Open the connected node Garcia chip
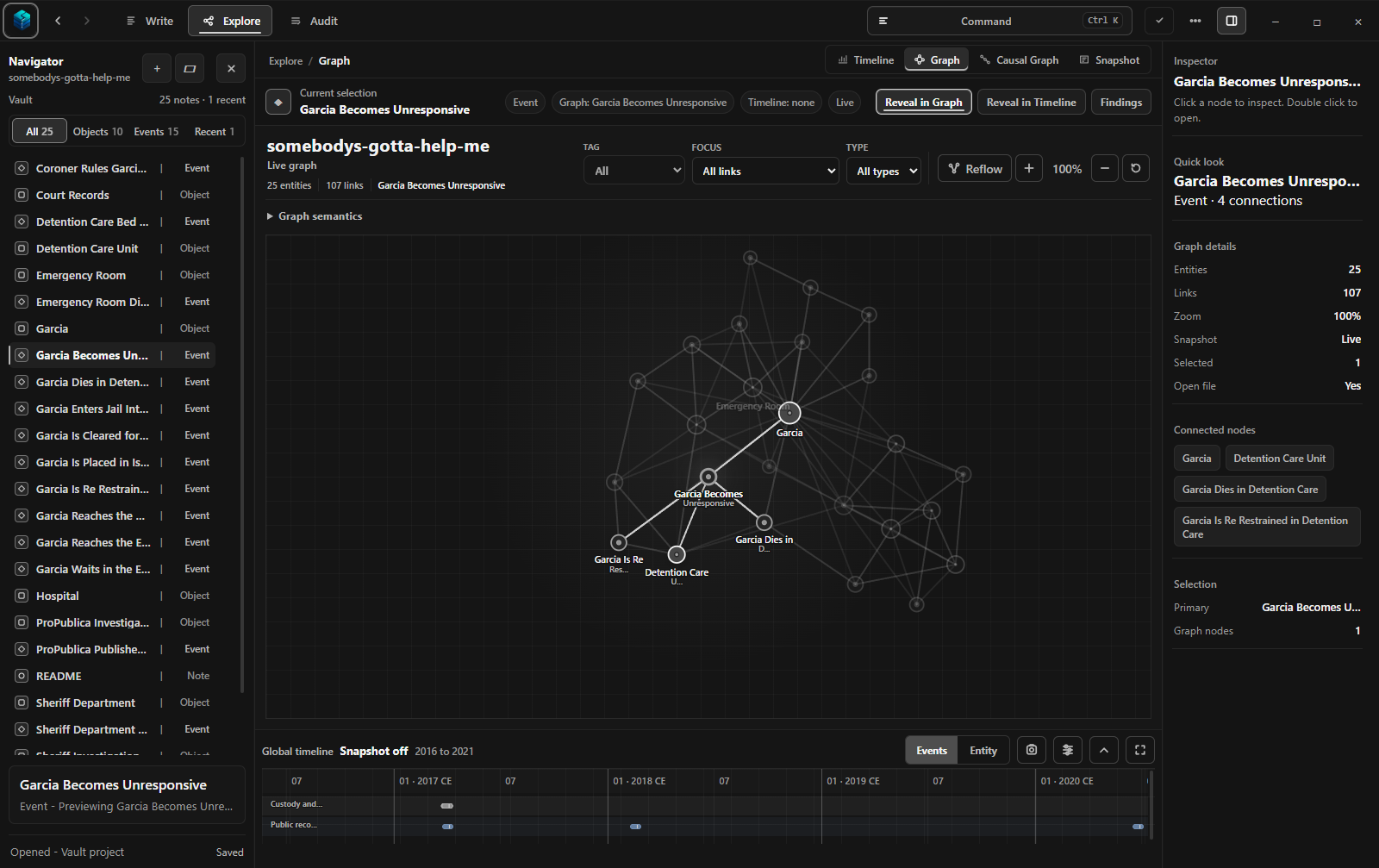 1196,459
